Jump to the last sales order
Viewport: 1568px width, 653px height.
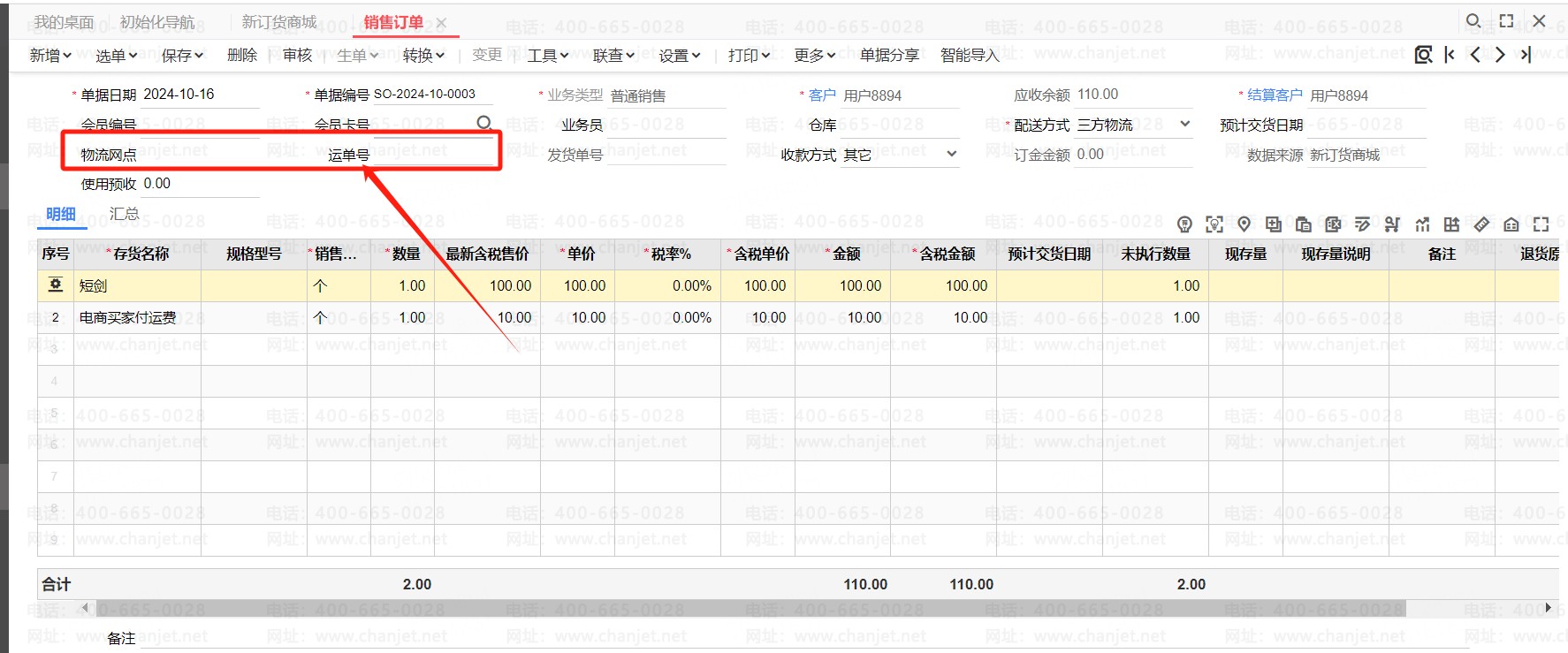1526,55
